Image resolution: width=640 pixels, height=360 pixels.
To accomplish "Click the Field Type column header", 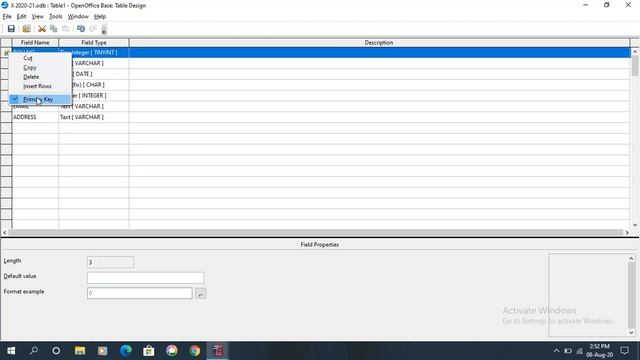I will (x=94, y=42).
